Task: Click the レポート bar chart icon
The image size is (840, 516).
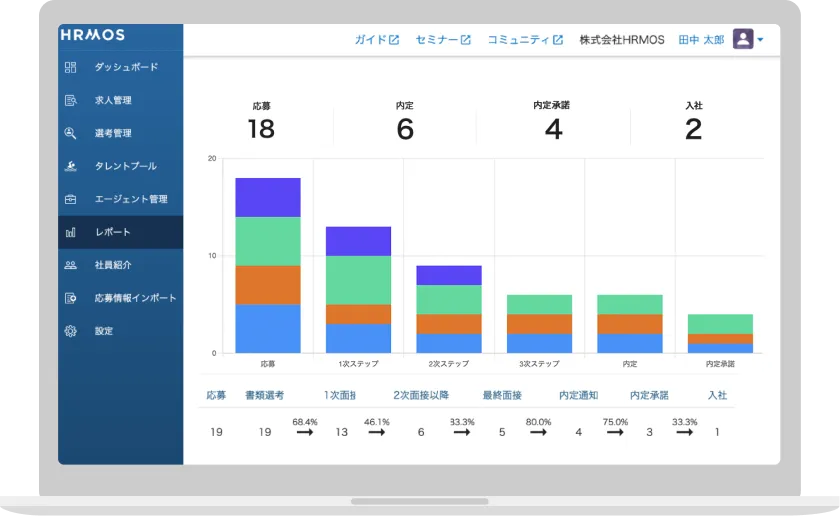Action: coord(70,232)
